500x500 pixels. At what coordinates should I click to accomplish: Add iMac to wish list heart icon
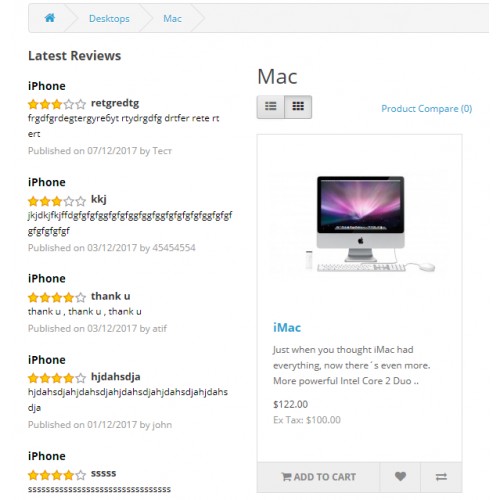point(400,477)
